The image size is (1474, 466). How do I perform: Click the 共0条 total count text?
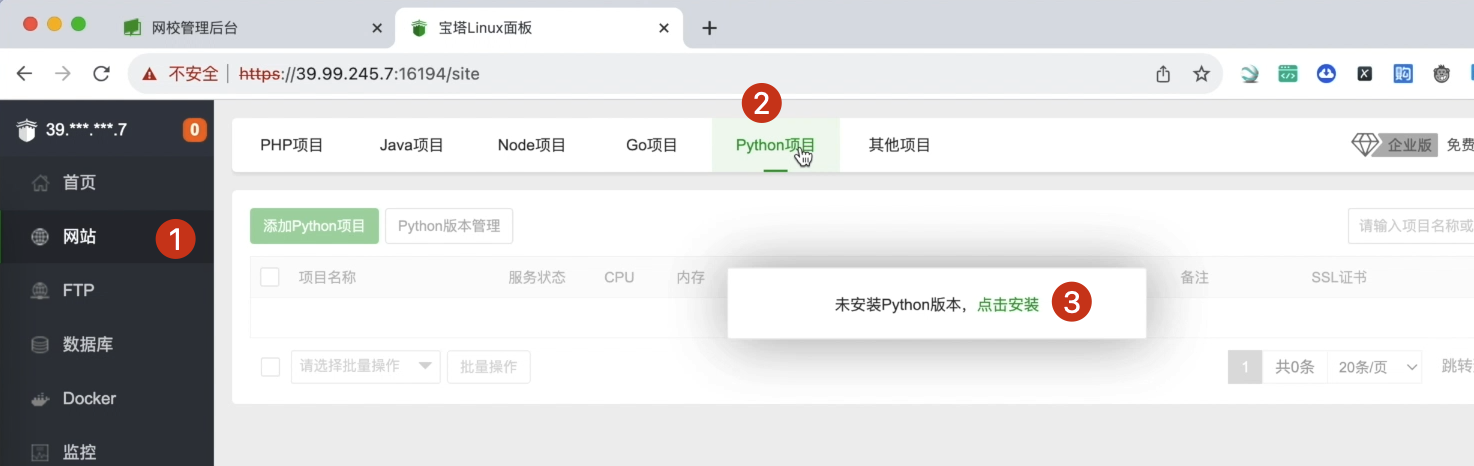click(x=1295, y=367)
